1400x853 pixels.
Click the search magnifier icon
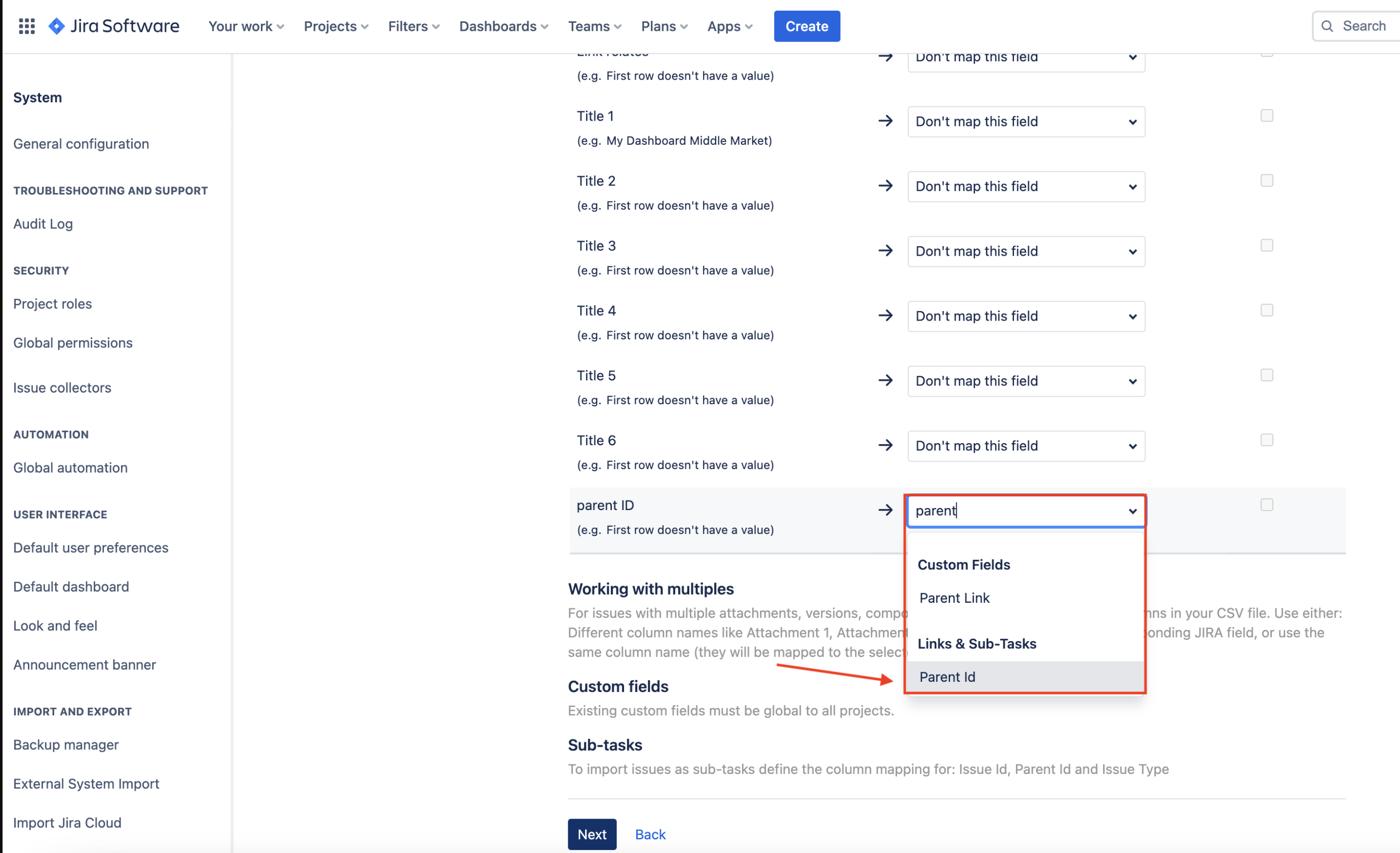point(1327,26)
